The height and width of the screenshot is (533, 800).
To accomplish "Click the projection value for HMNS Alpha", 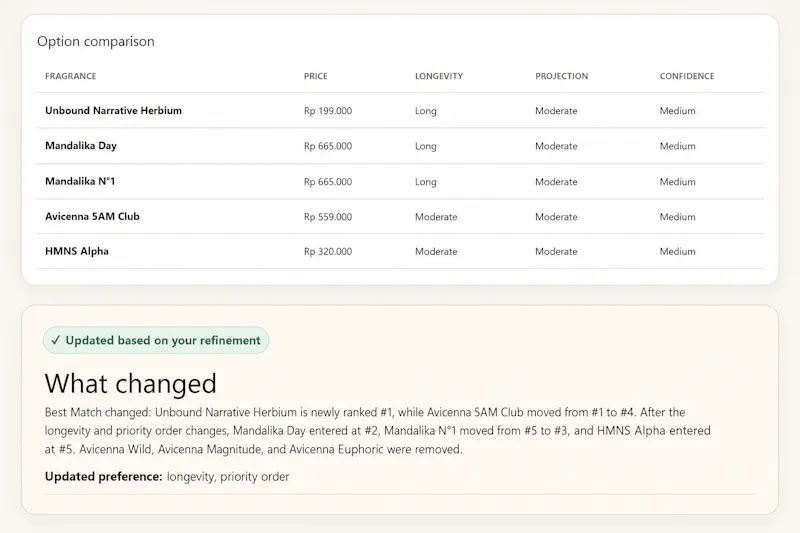I will [556, 251].
